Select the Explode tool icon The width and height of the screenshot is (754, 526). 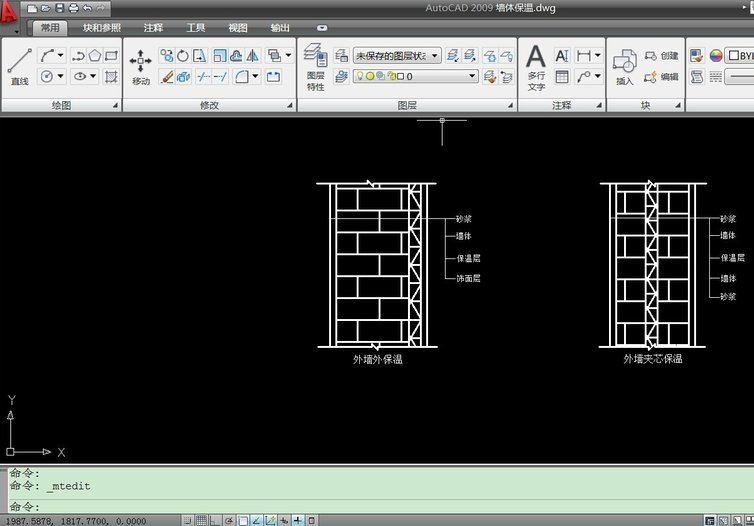click(x=183, y=76)
